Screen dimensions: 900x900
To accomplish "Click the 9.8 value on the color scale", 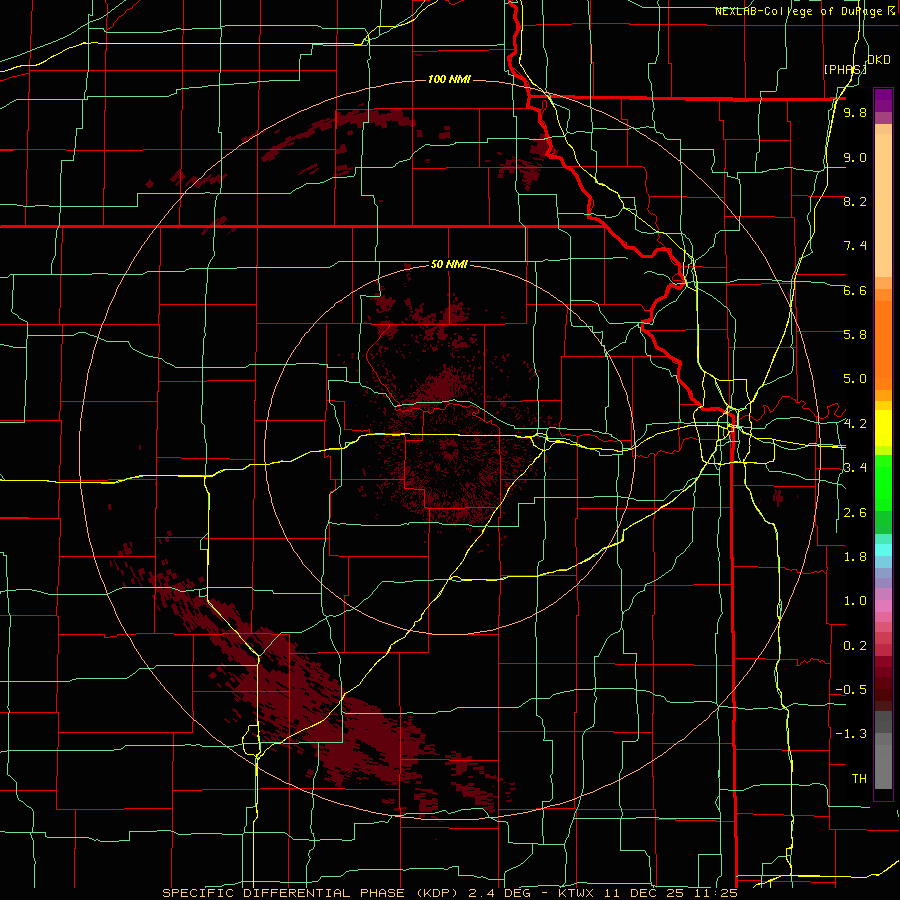I will point(855,112).
